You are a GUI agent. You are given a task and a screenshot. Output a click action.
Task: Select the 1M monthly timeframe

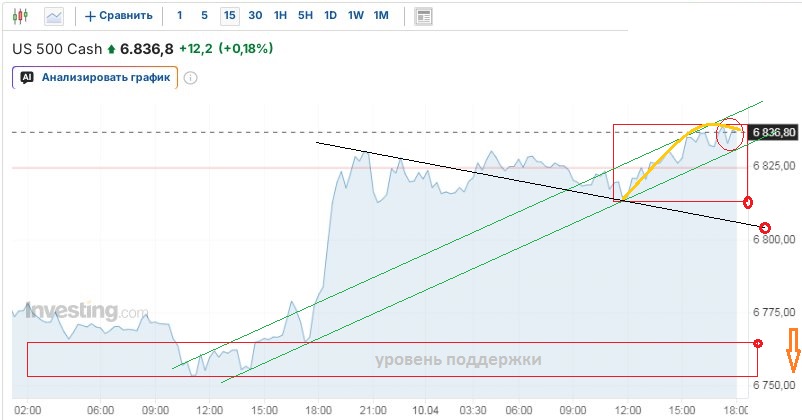click(381, 16)
